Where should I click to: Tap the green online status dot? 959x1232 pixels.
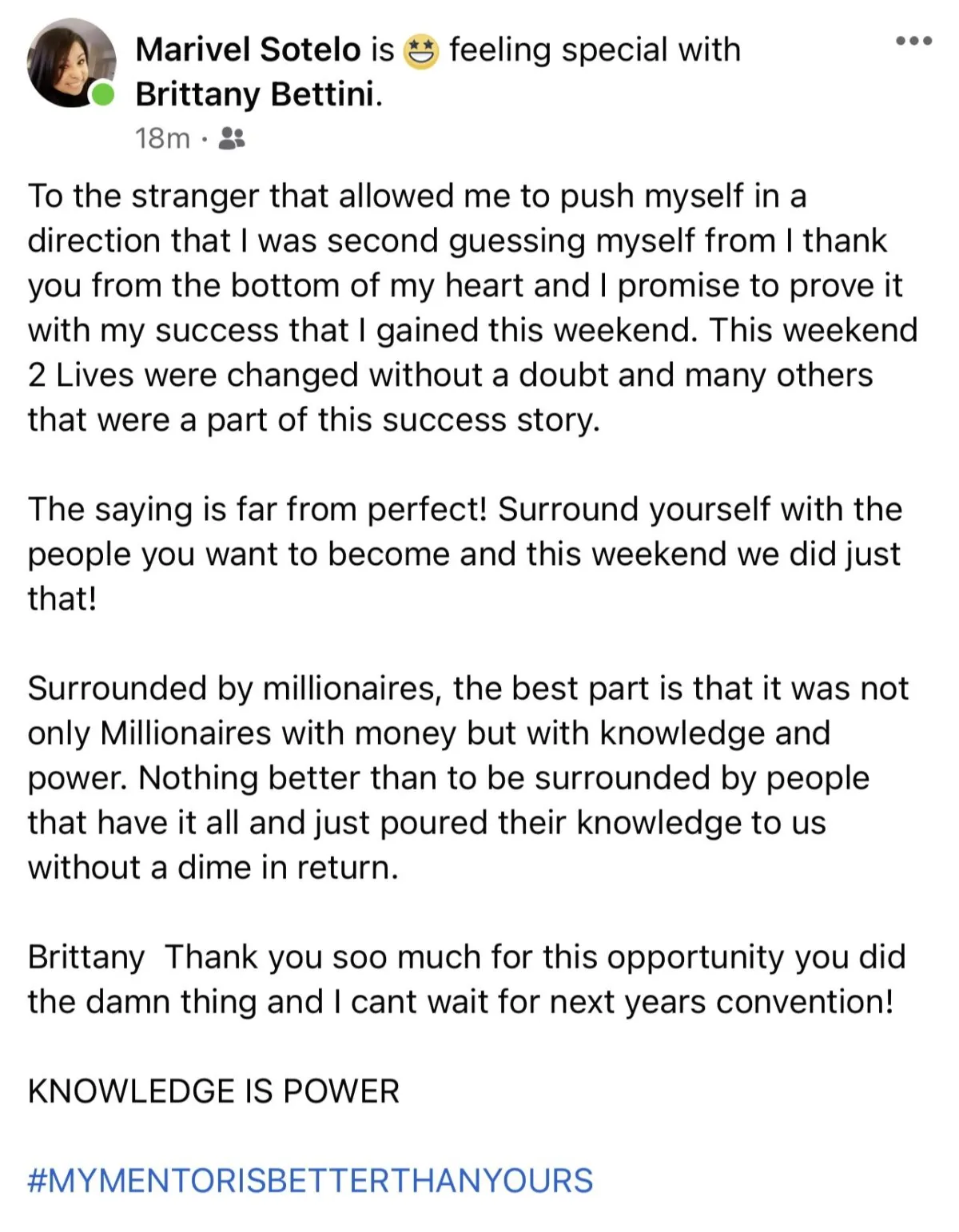pos(102,96)
